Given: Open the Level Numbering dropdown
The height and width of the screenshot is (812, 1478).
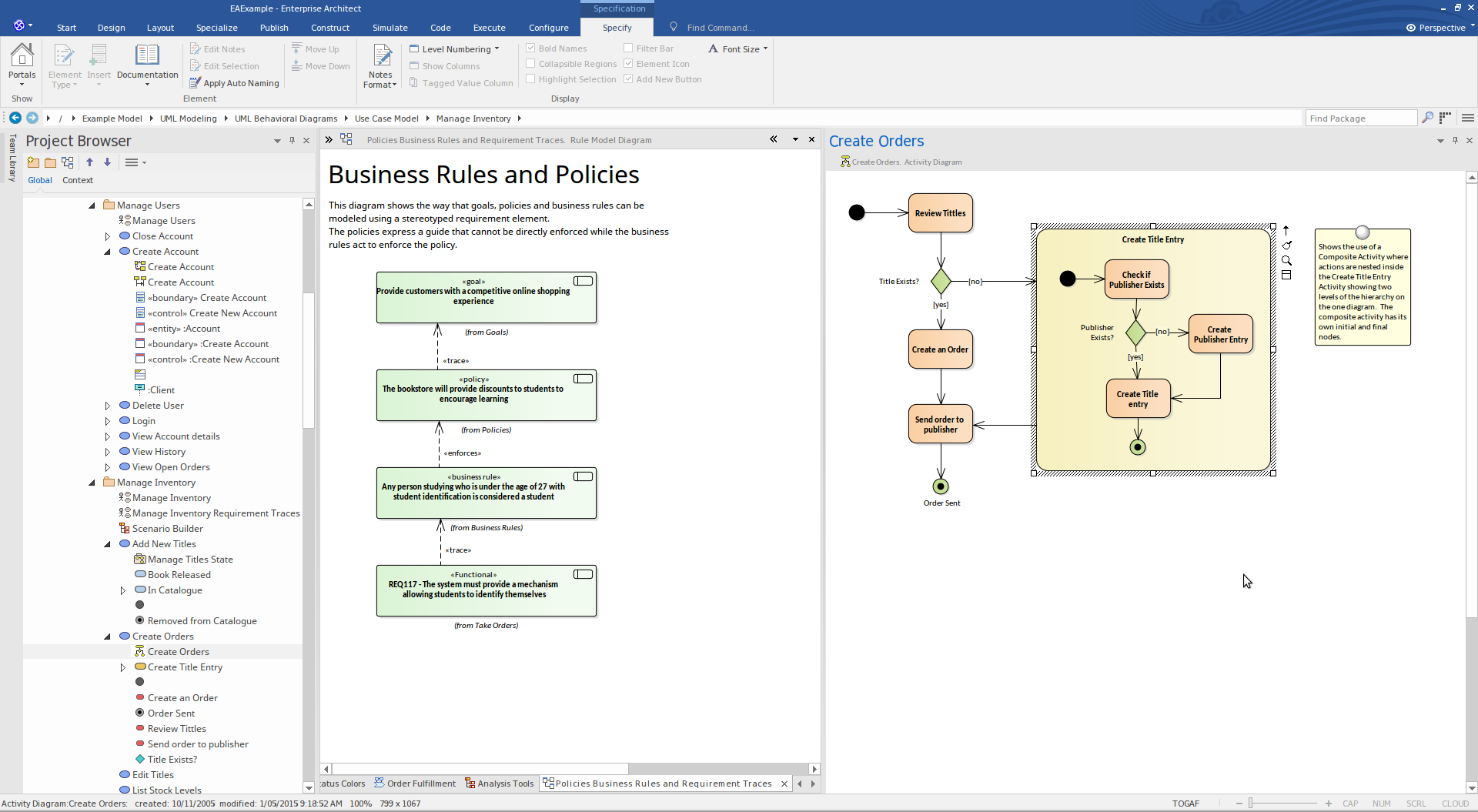Looking at the screenshot, I should coord(454,48).
